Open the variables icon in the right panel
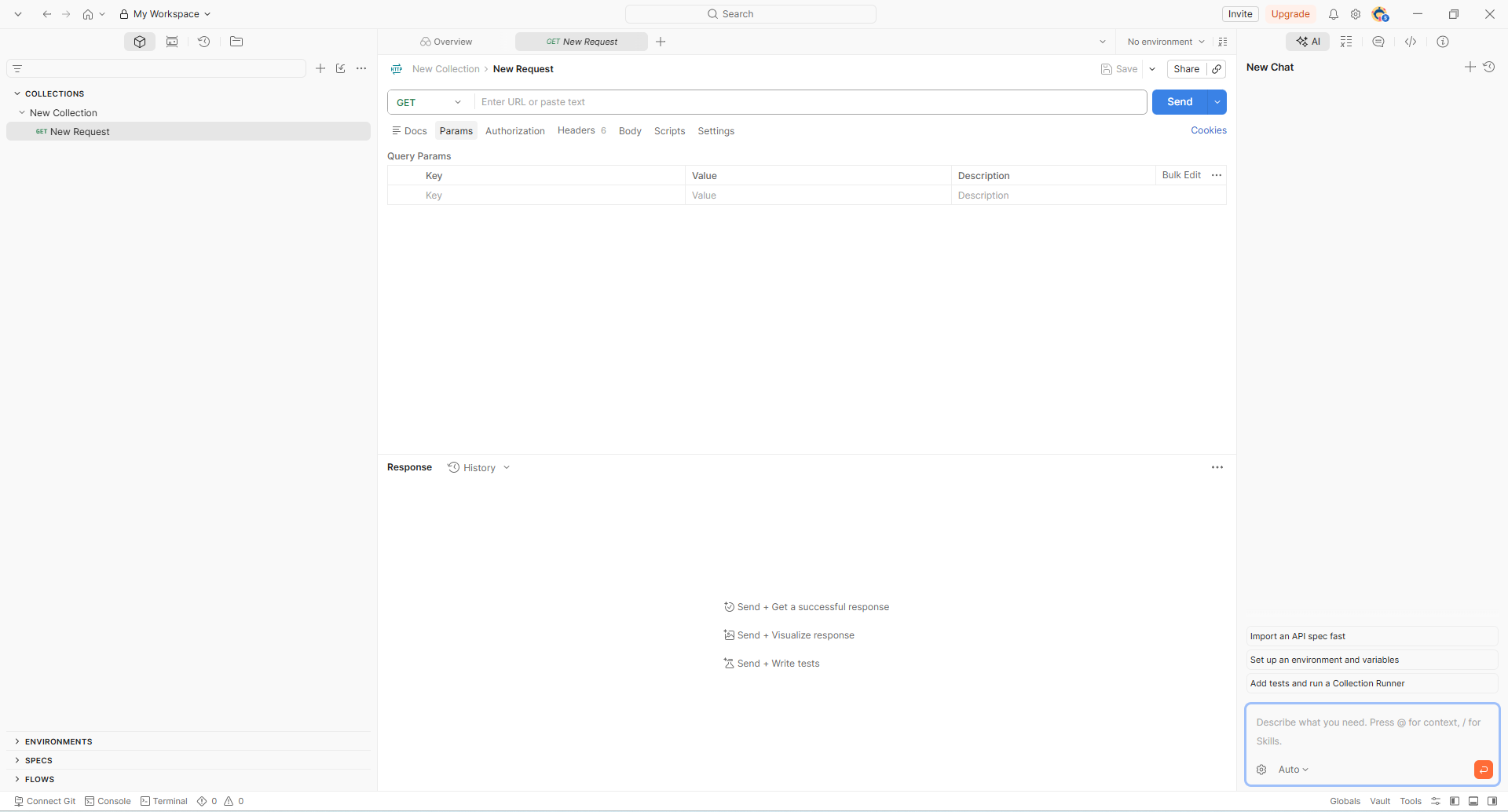This screenshot has width=1508, height=812. click(1346, 42)
